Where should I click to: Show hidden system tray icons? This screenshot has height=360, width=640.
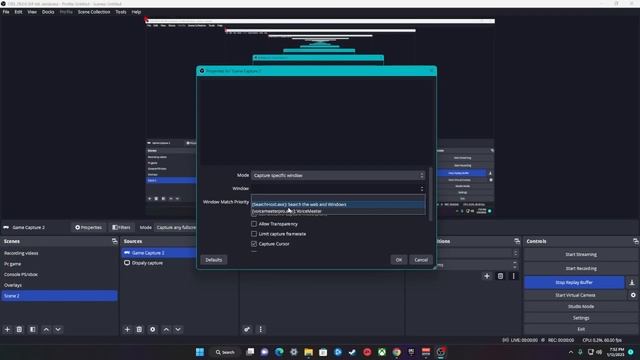click(571, 352)
